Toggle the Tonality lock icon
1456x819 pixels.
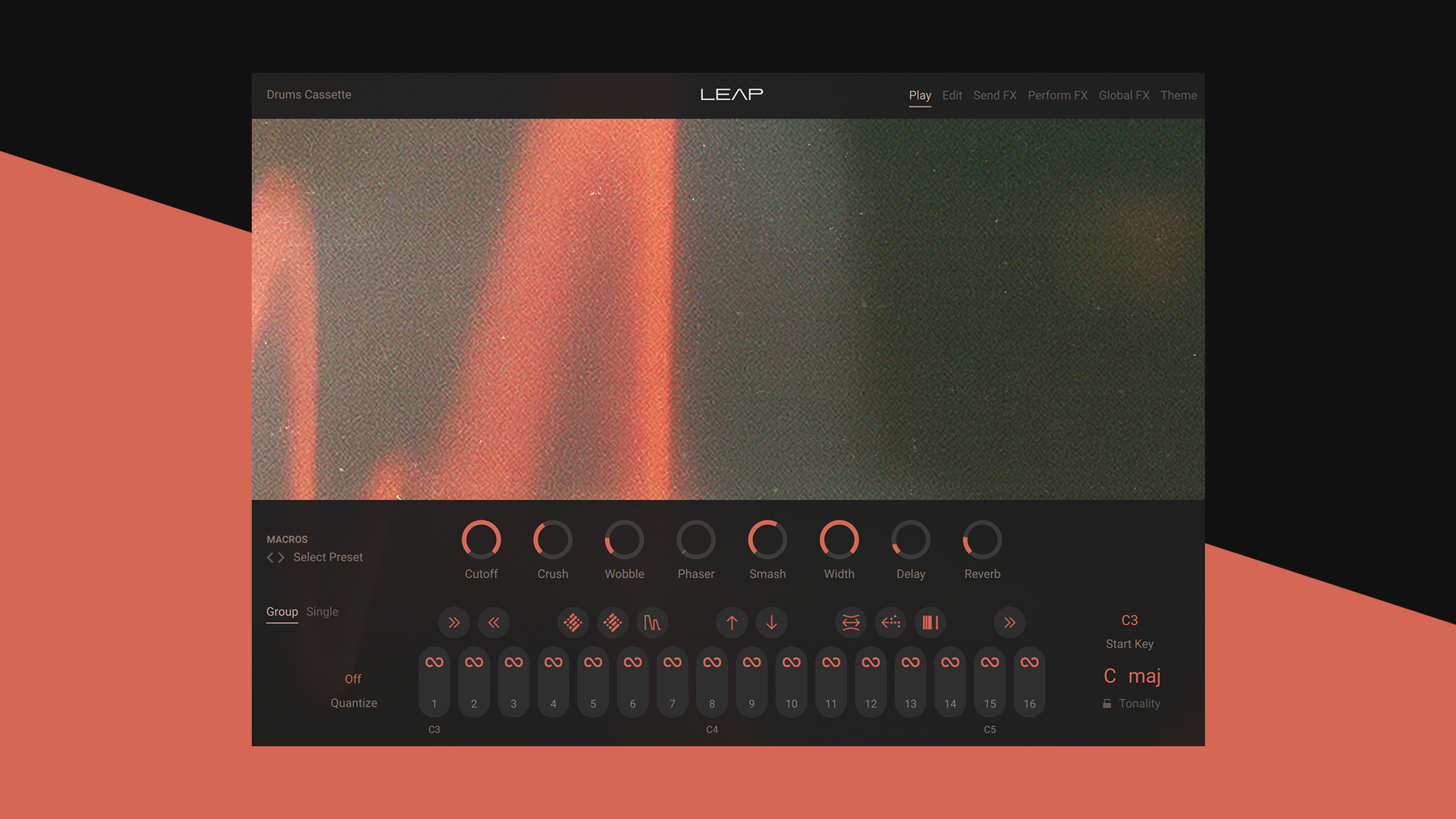click(x=1107, y=703)
